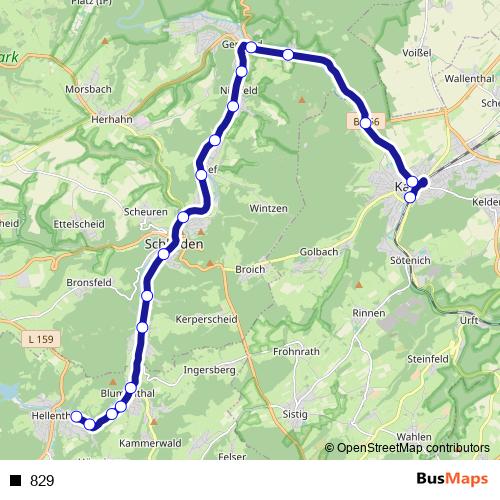Select the stop marker left of Kerperscheid
This screenshot has height=500, width=500.
click(142, 328)
